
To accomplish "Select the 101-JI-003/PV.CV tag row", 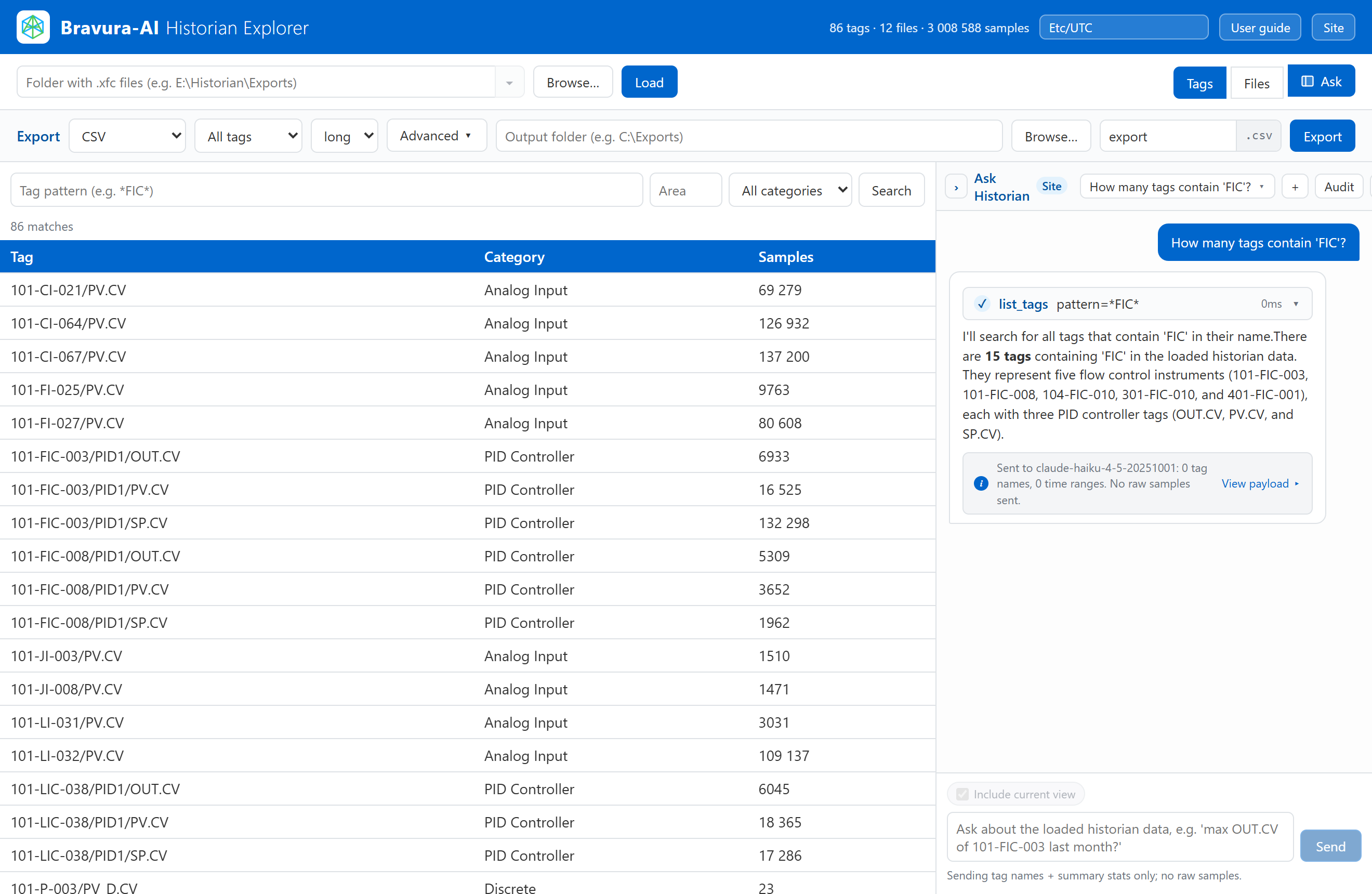I will tap(467, 655).
